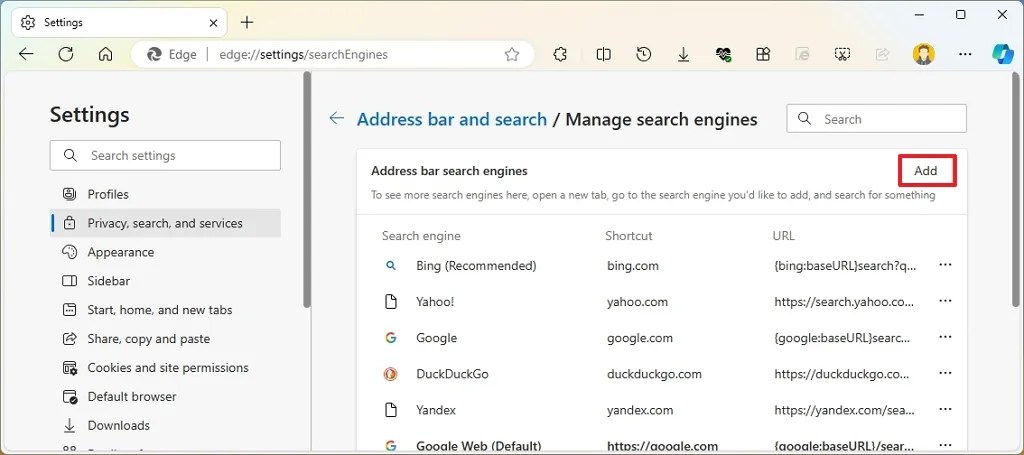Open the Settings and more ellipsis menu

tap(965, 55)
